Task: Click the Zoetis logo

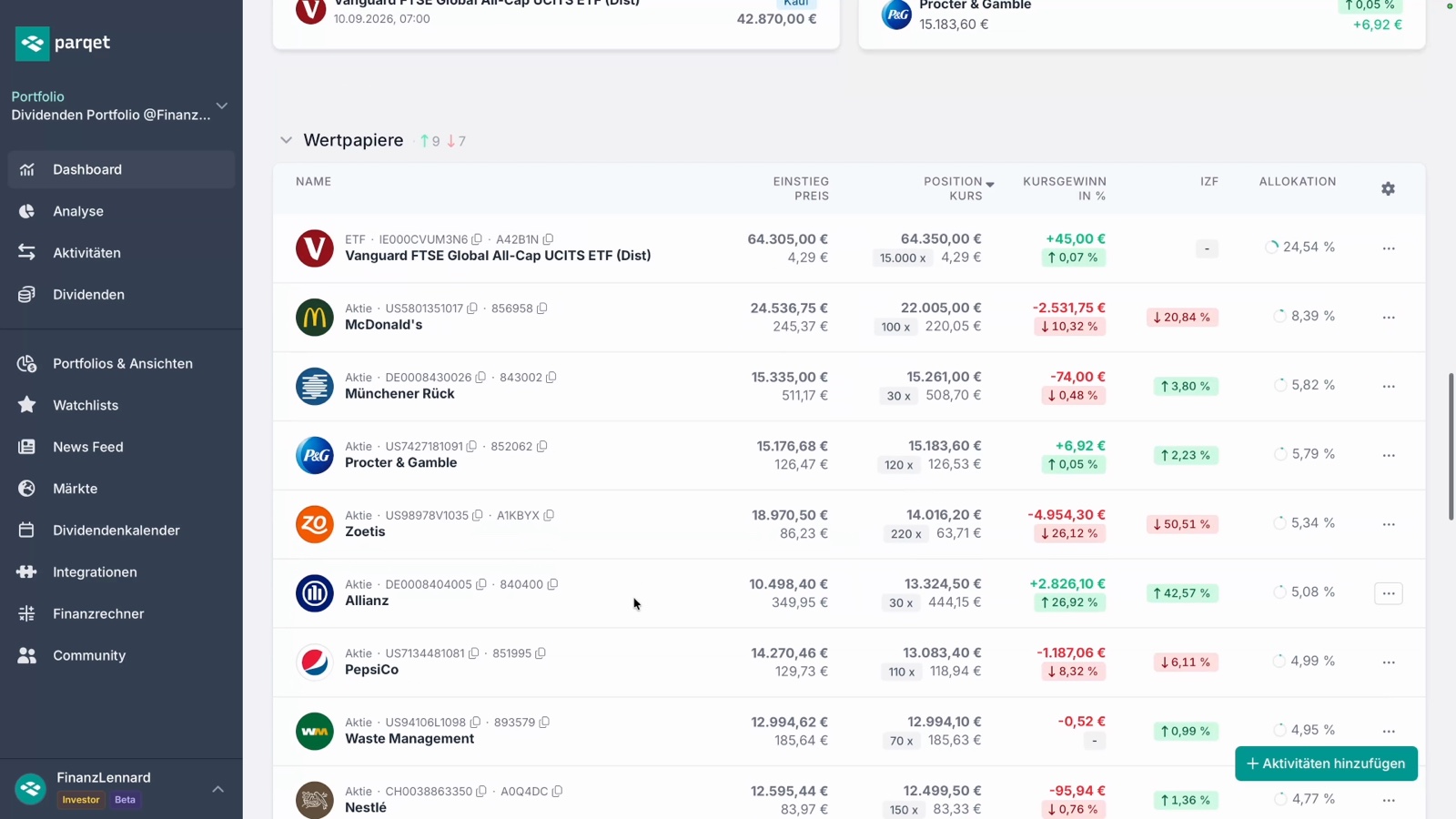Action: tap(315, 524)
